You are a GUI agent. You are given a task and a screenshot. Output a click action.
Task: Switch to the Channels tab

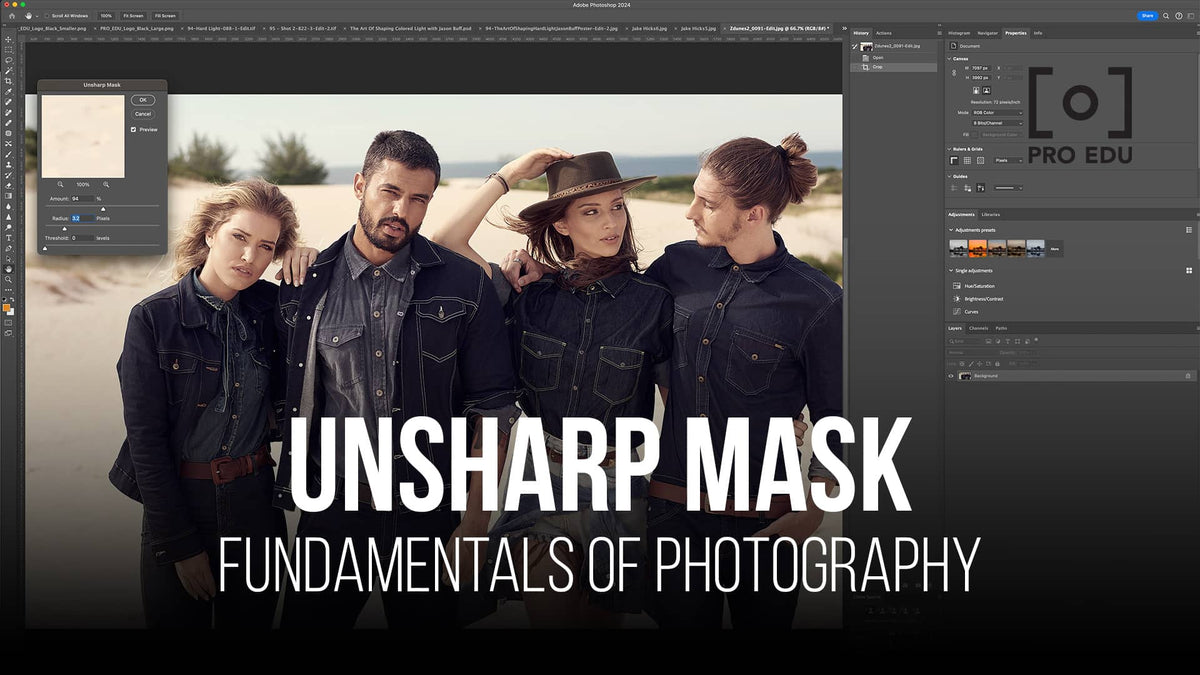point(978,328)
